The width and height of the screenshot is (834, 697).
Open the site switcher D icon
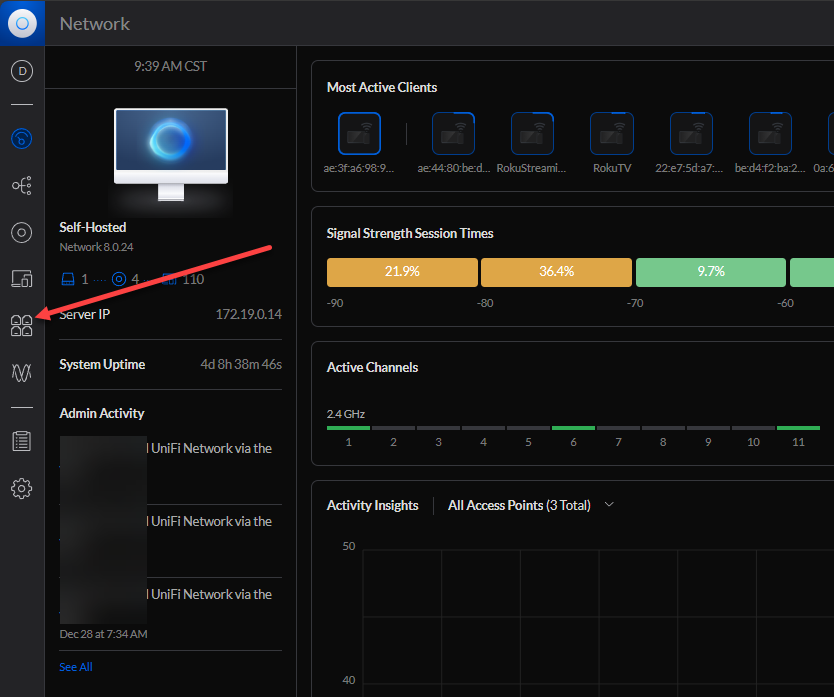point(22,71)
